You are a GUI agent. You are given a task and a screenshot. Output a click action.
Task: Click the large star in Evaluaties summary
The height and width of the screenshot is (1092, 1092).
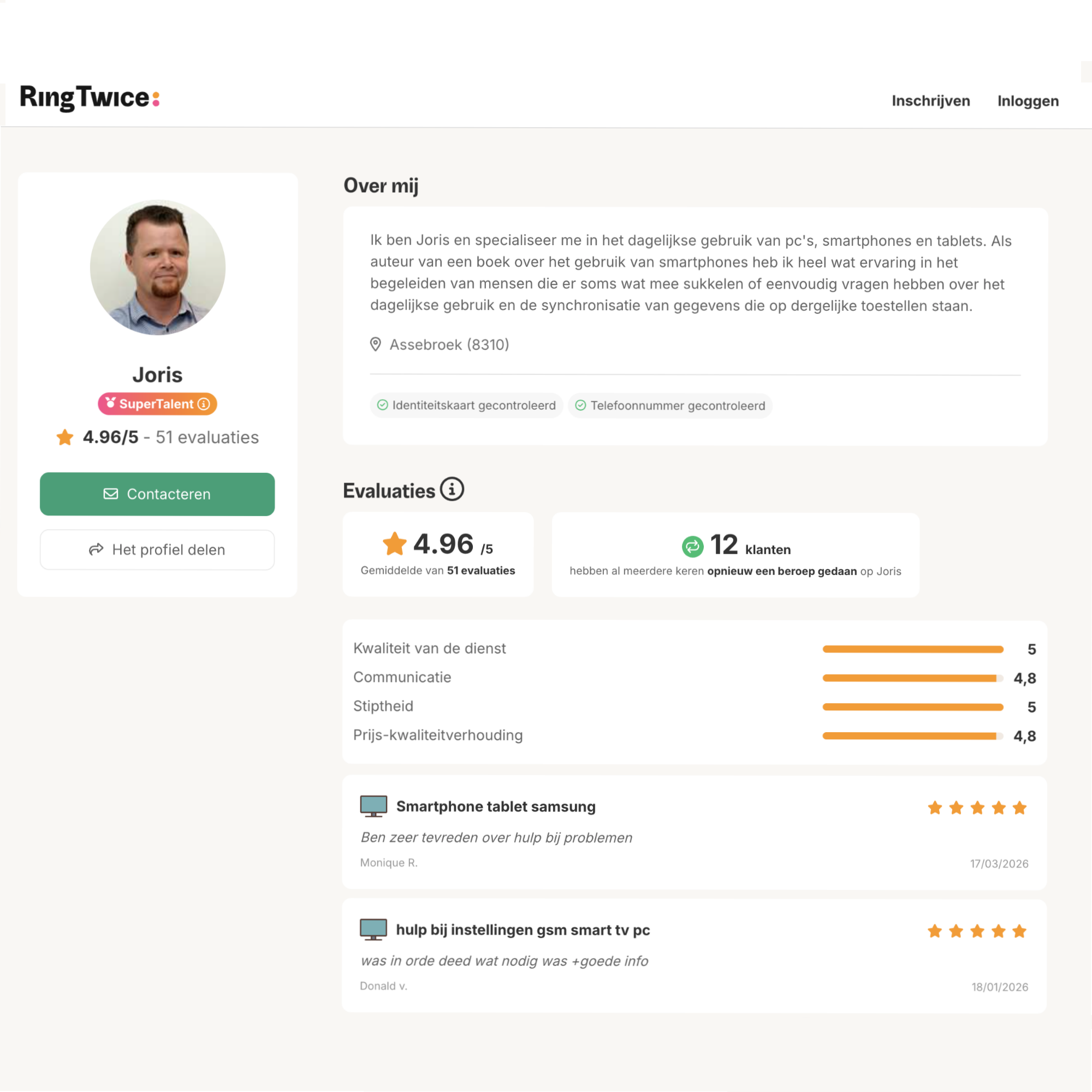[395, 544]
